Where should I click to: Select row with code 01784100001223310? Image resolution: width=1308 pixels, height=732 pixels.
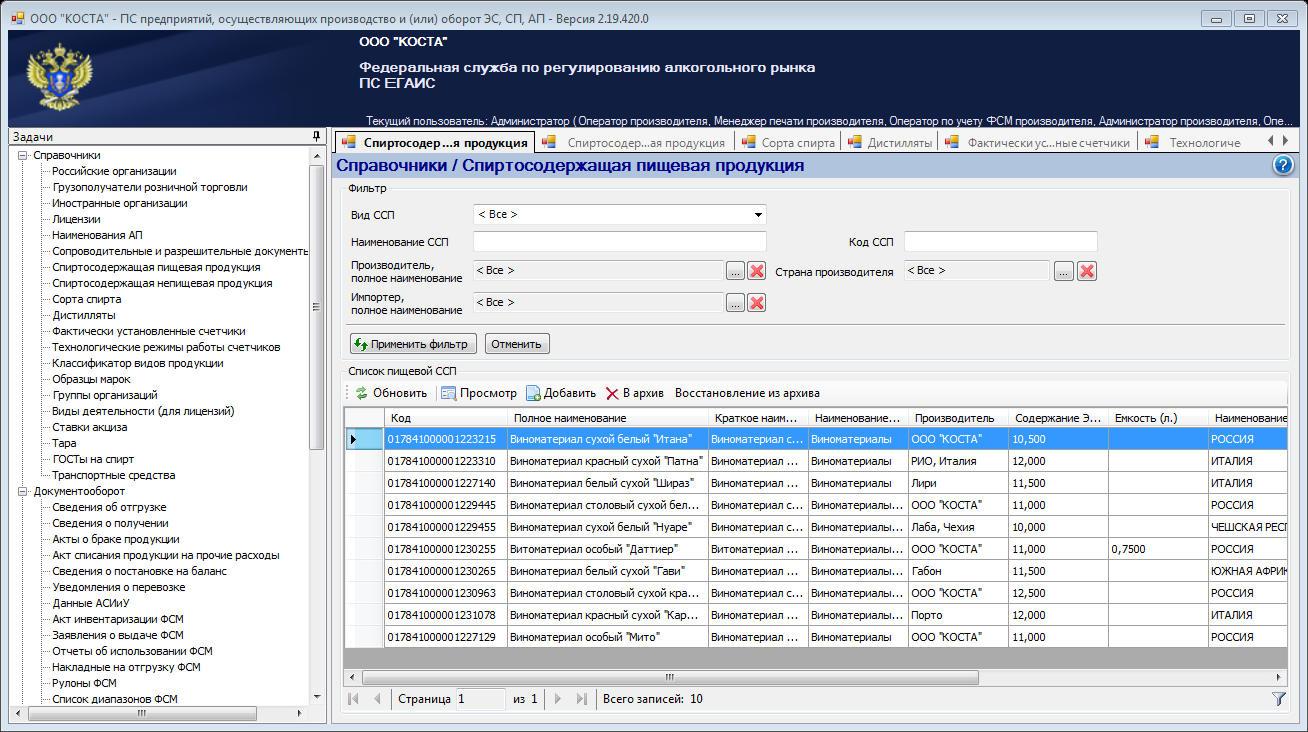pos(816,461)
